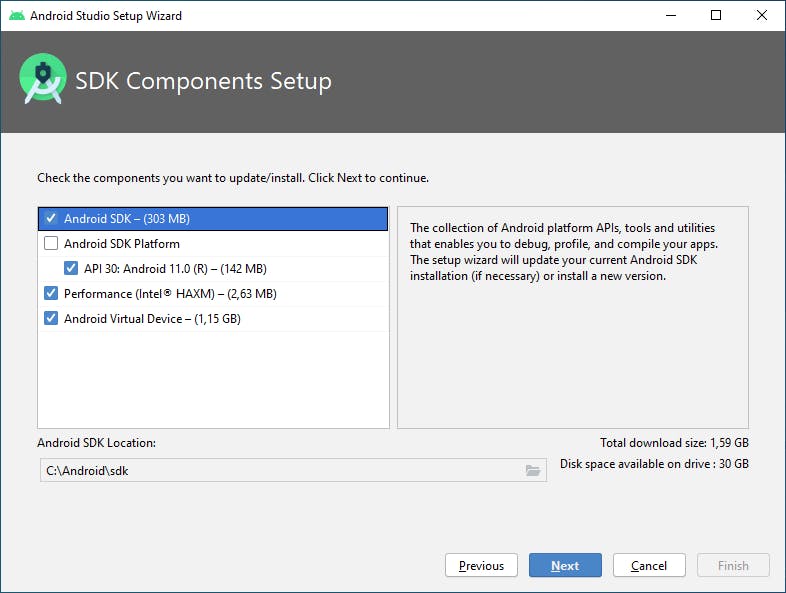The width and height of the screenshot is (786, 593).
Task: Go back with the Previous button
Action: tap(481, 565)
